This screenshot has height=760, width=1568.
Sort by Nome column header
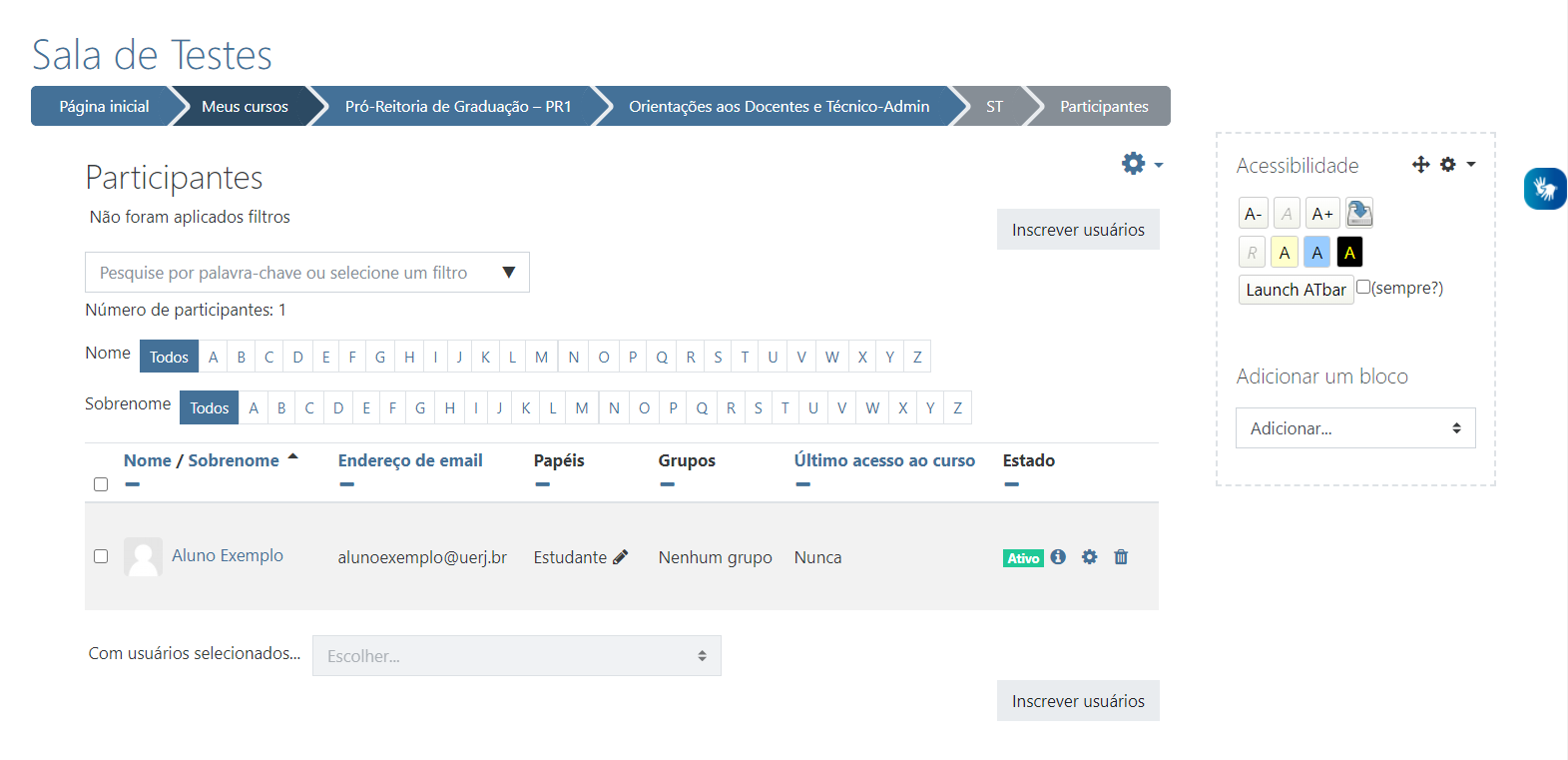147,460
